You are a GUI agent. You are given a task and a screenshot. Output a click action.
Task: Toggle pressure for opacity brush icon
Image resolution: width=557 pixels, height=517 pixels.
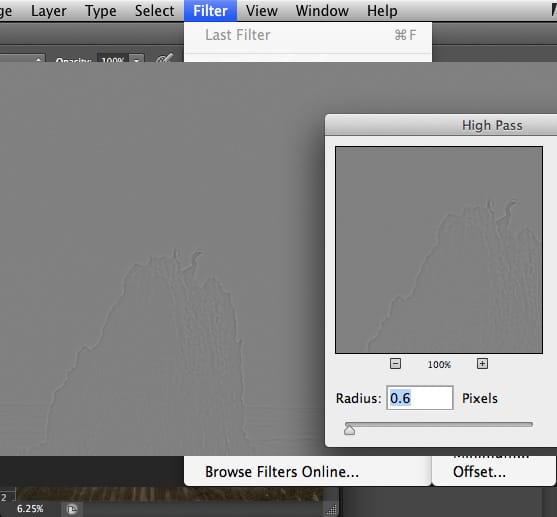164,59
